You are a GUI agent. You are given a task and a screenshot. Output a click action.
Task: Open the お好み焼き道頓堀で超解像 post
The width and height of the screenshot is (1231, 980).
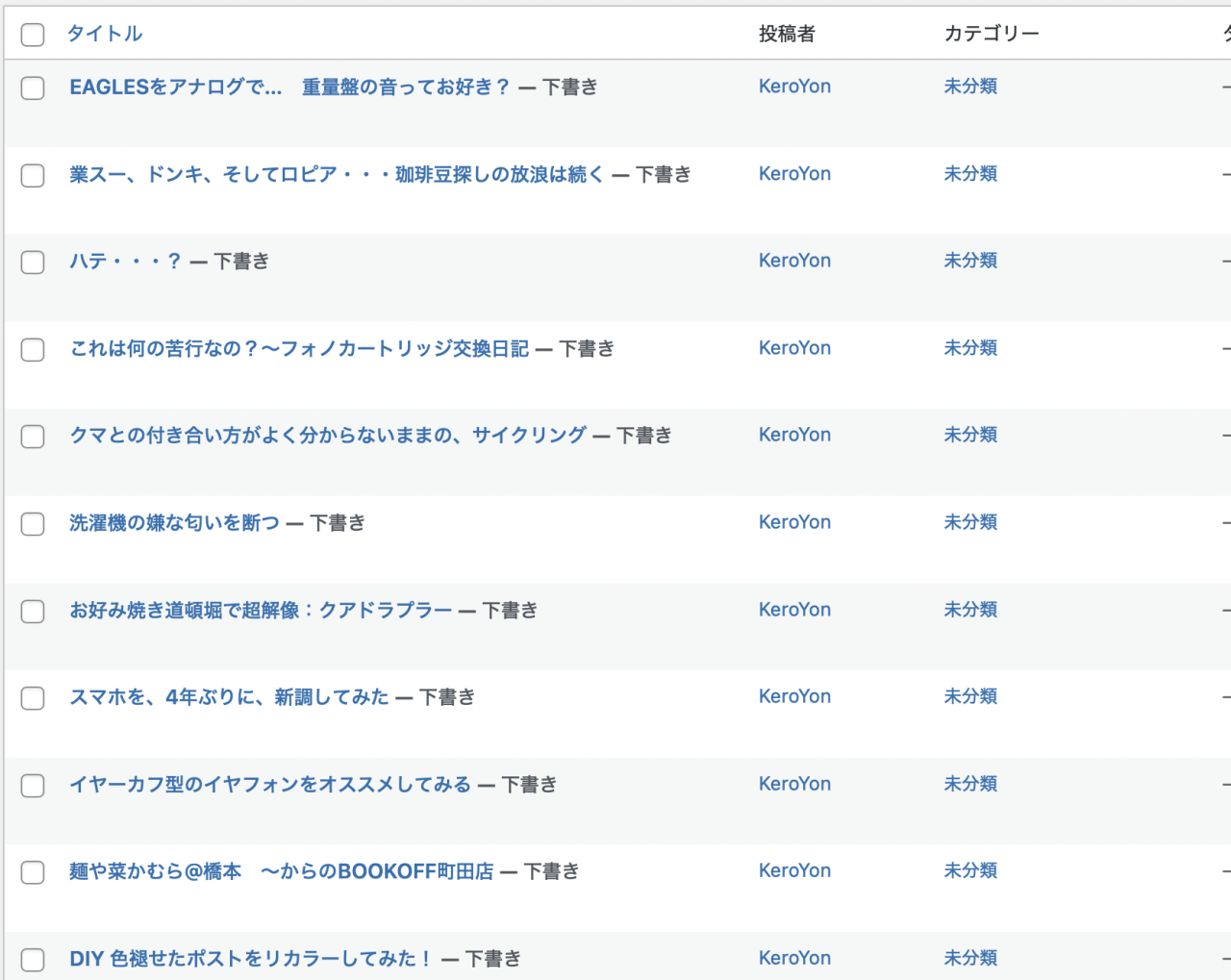click(260, 611)
